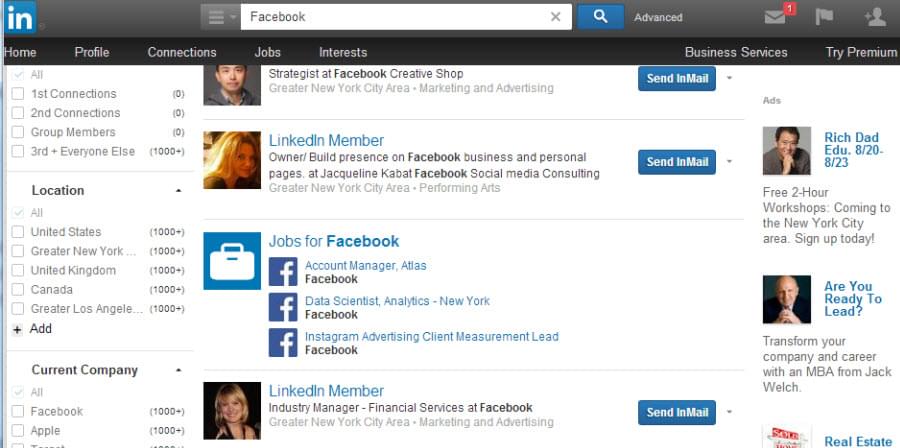Enable the United States location filter
900x448 pixels.
18,232
